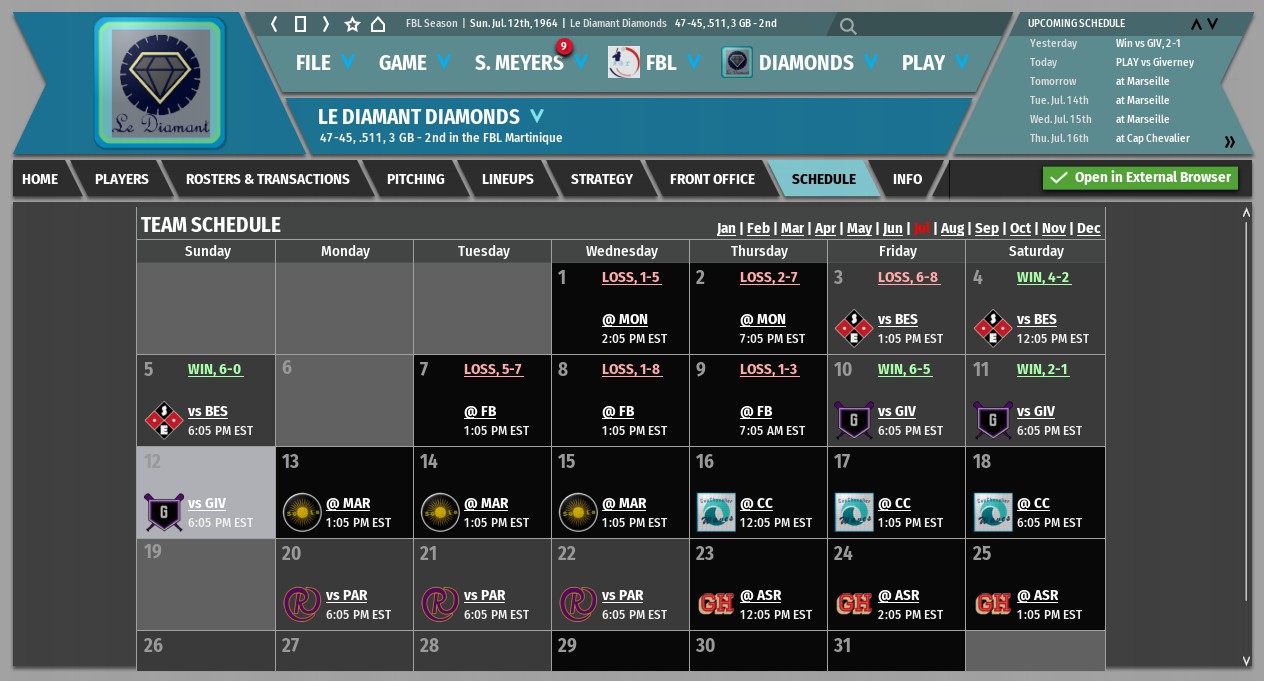The image size is (1264, 681).
Task: Open the S. MEYERS manager menu
Action: tap(531, 62)
